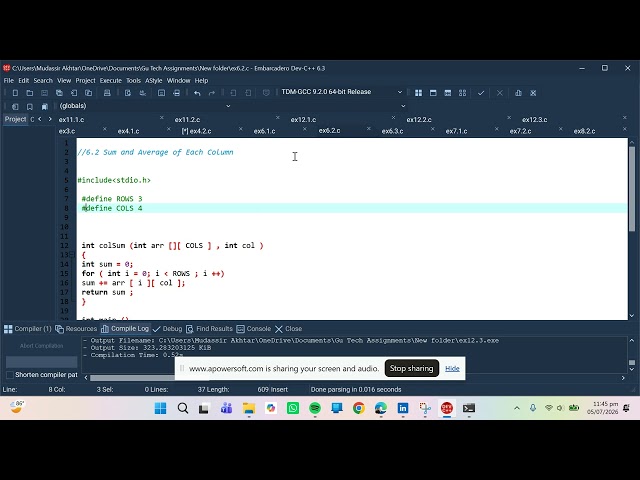Click the line "#define ROWS 3"

coord(112,199)
